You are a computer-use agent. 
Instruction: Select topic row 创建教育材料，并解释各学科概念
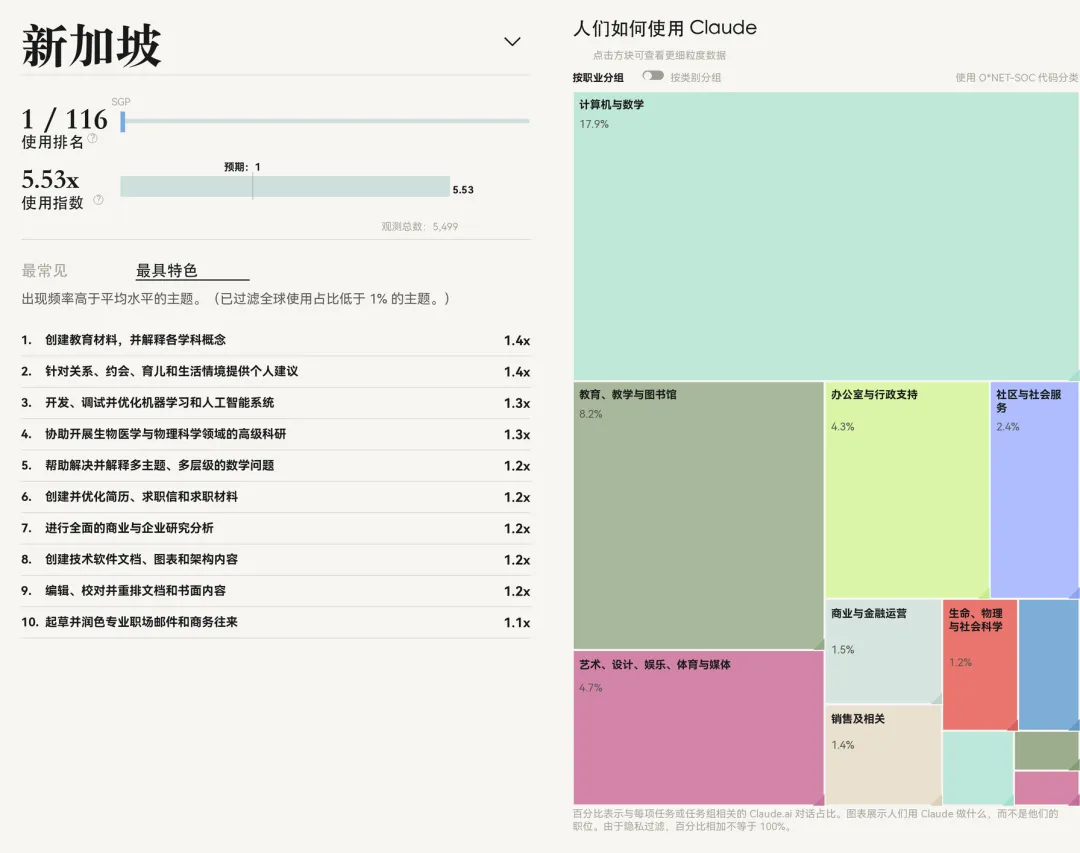(276, 340)
